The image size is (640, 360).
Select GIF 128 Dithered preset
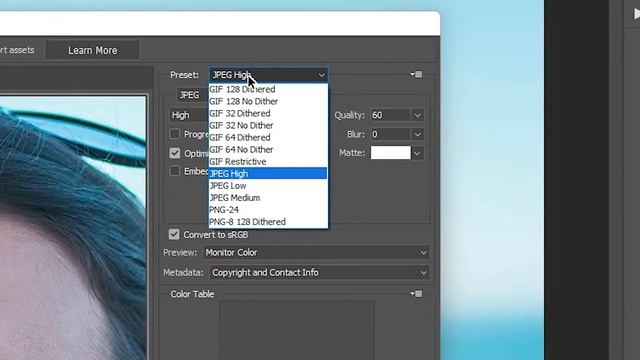click(x=268, y=89)
